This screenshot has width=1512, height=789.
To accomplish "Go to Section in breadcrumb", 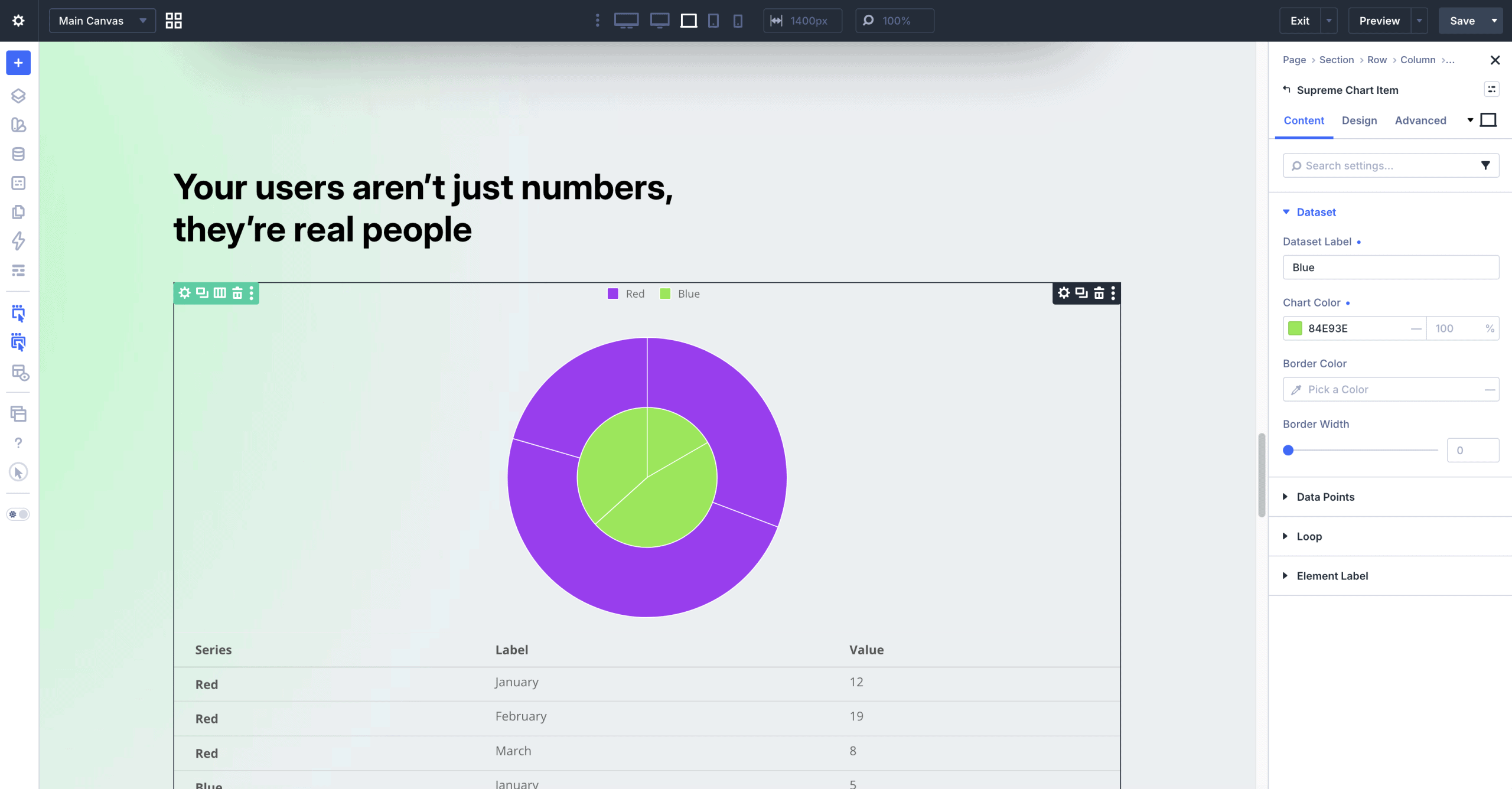I will point(1337,60).
